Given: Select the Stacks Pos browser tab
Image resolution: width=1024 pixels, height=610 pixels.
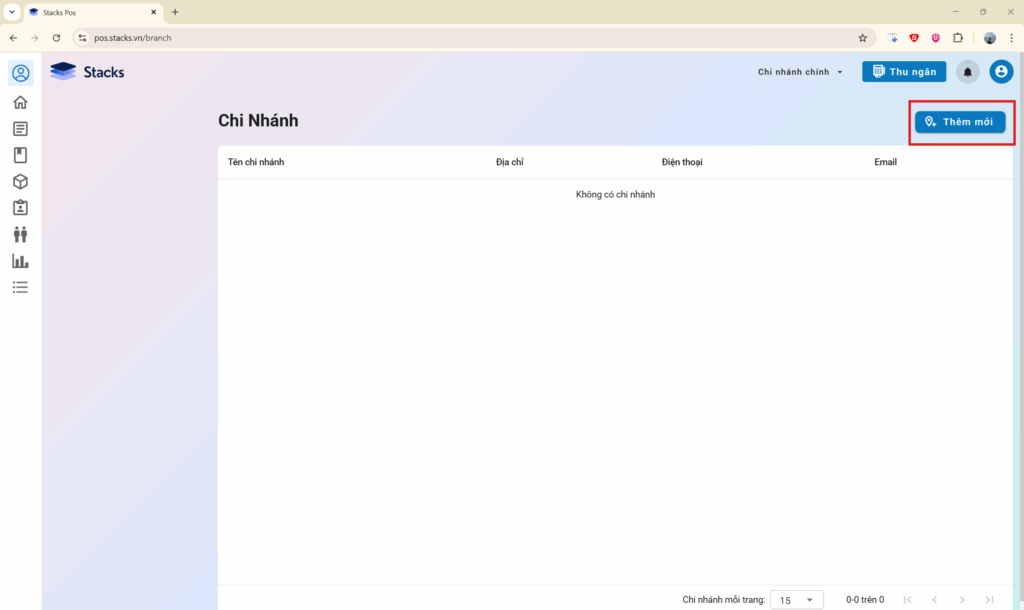Looking at the screenshot, I should click(x=90, y=12).
